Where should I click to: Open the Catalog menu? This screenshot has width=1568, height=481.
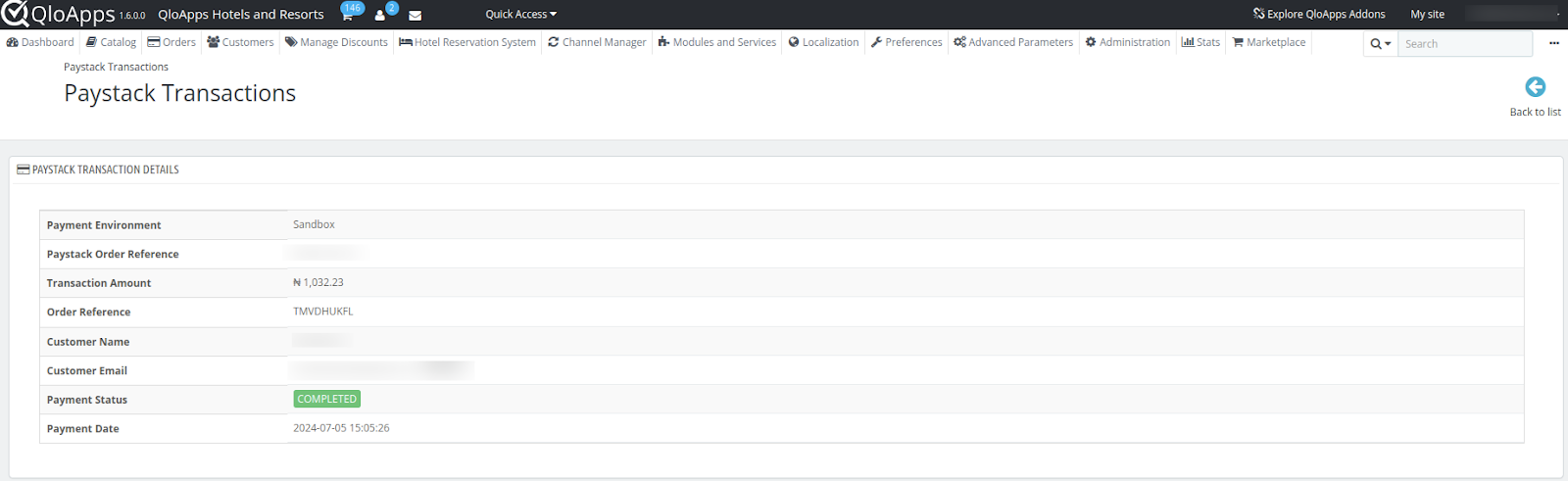click(x=111, y=42)
